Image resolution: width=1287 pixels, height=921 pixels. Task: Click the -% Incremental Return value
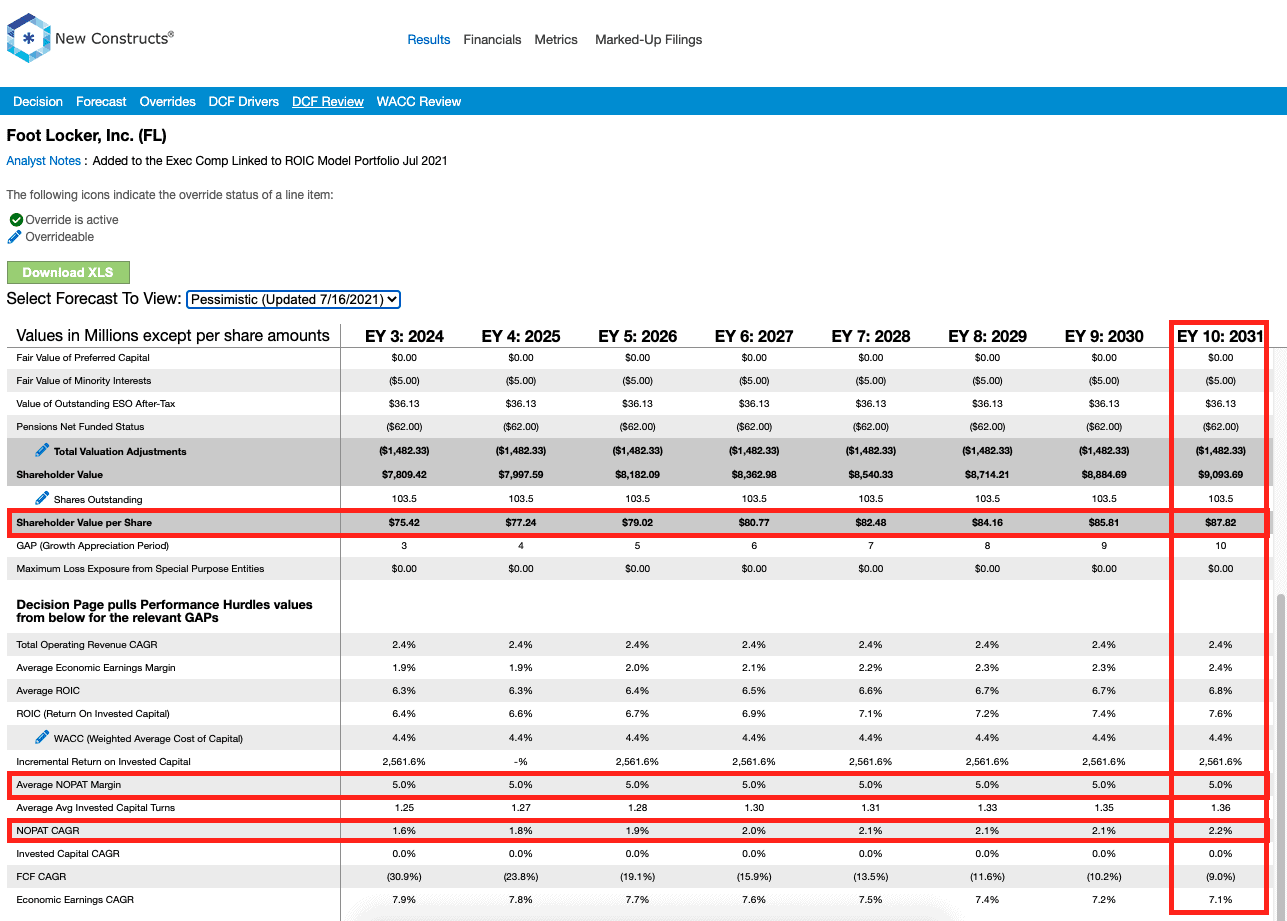click(x=521, y=762)
